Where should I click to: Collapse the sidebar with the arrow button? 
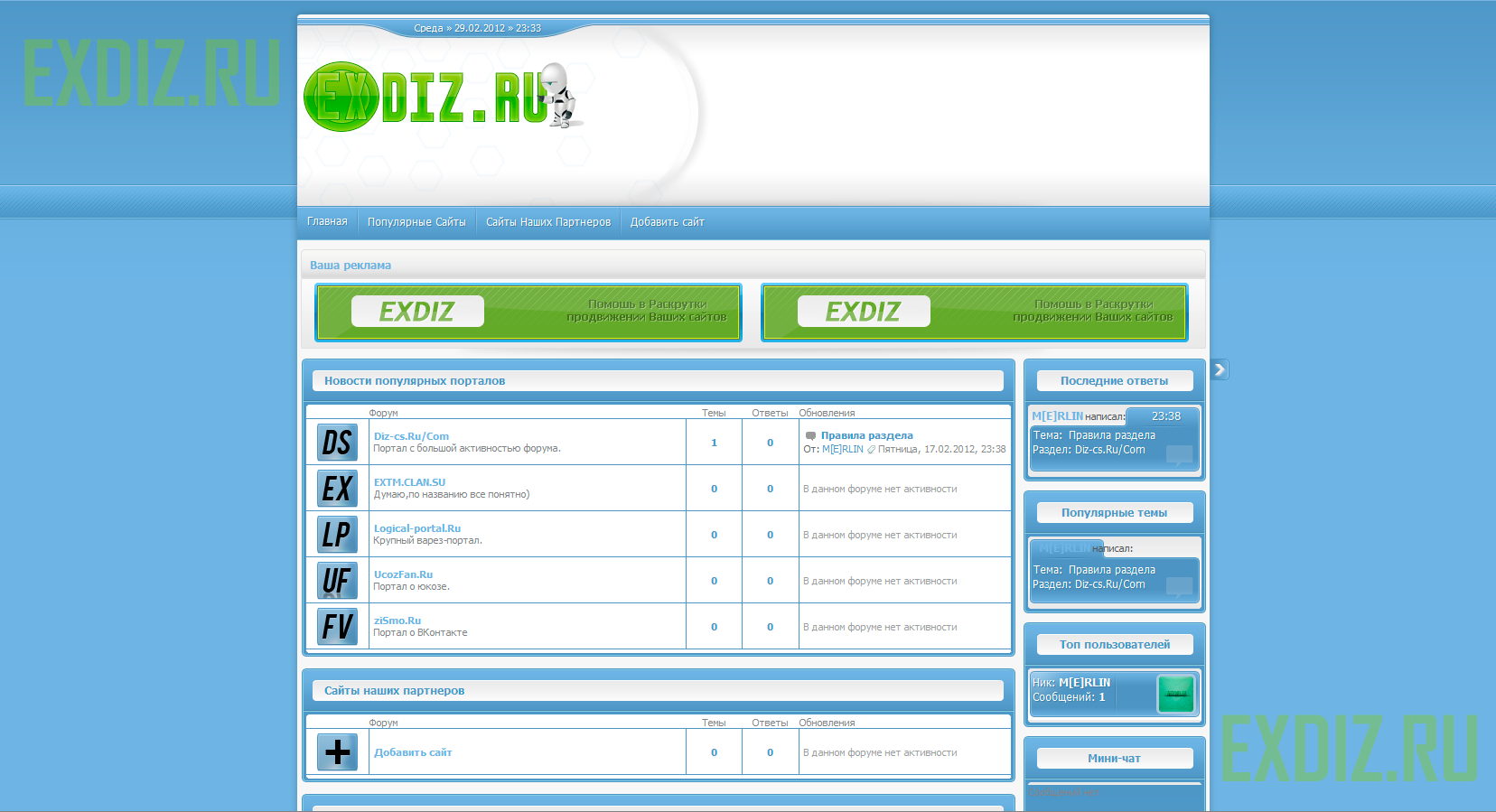[1220, 369]
